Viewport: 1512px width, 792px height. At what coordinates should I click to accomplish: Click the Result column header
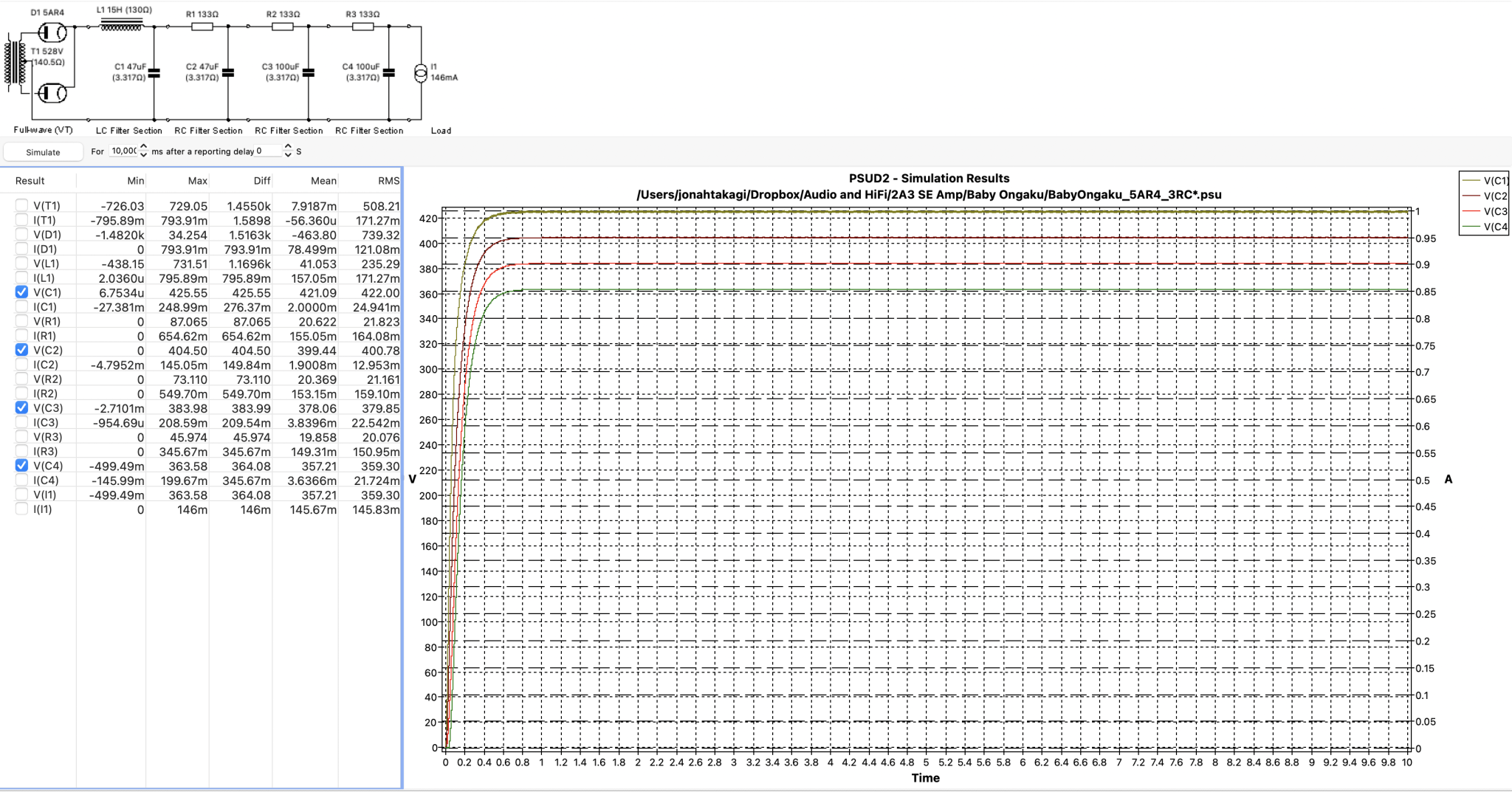(30, 181)
